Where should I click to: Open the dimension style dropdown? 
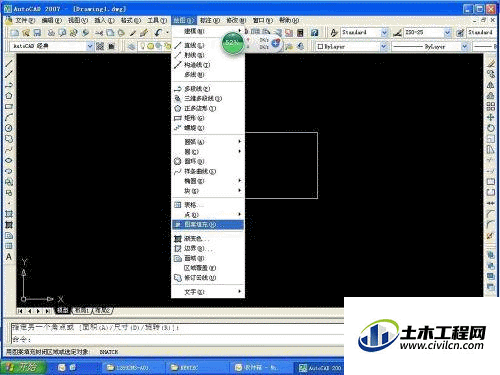pyautogui.click(x=448, y=33)
